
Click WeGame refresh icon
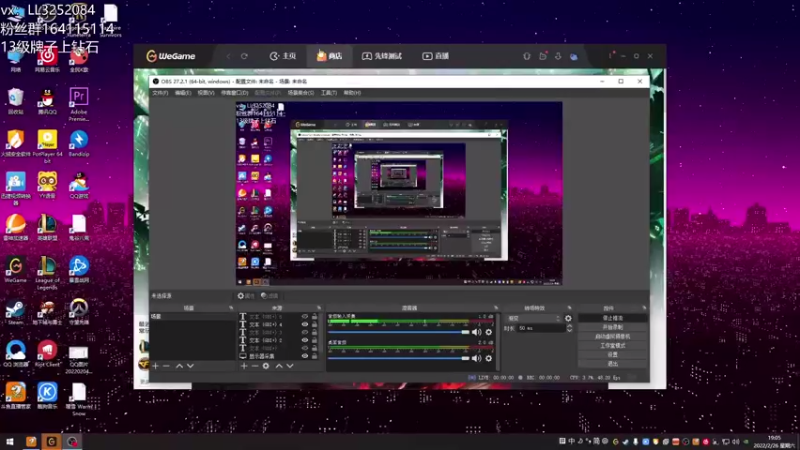point(244,56)
